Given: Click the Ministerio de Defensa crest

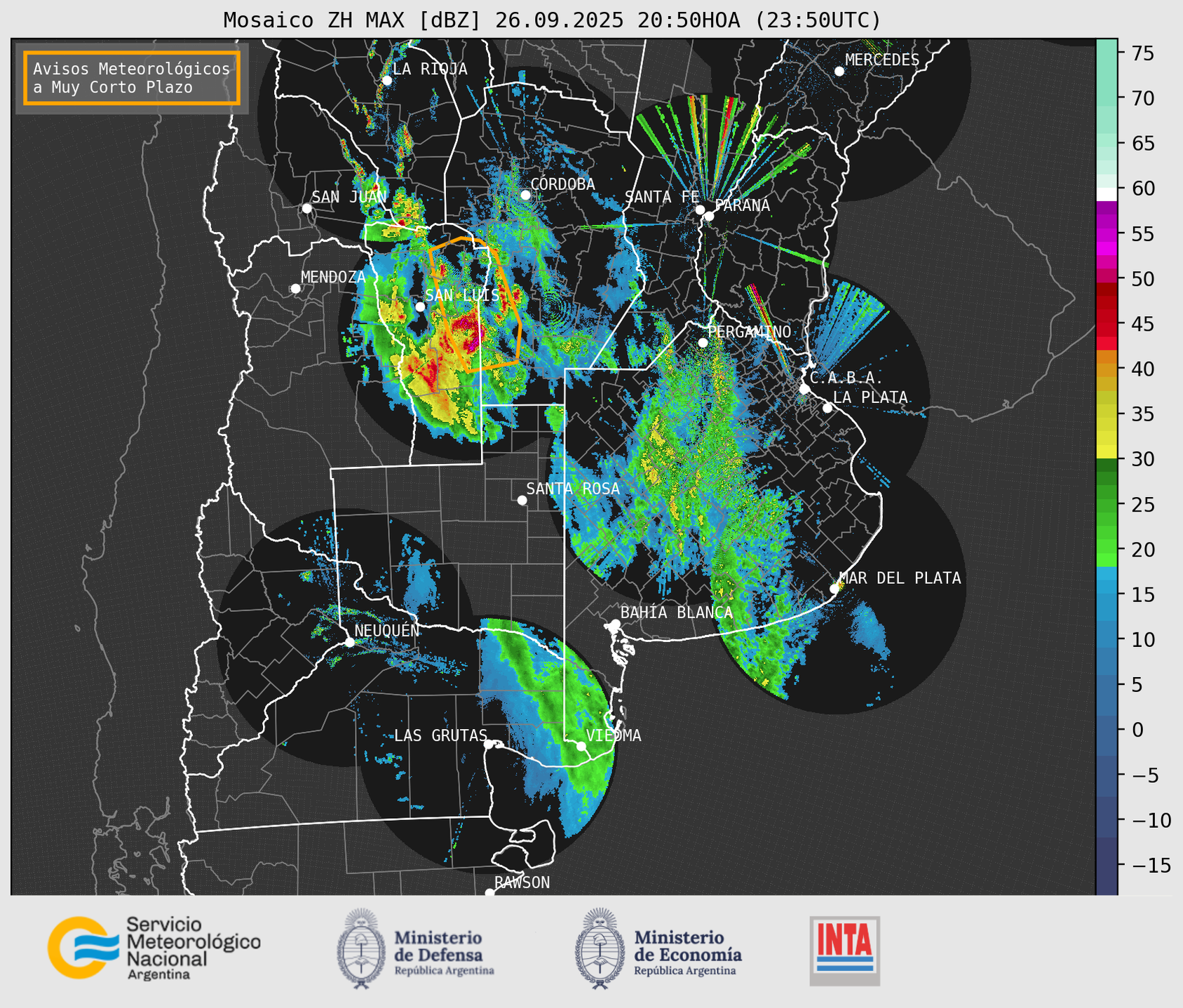Looking at the screenshot, I should pos(361,949).
